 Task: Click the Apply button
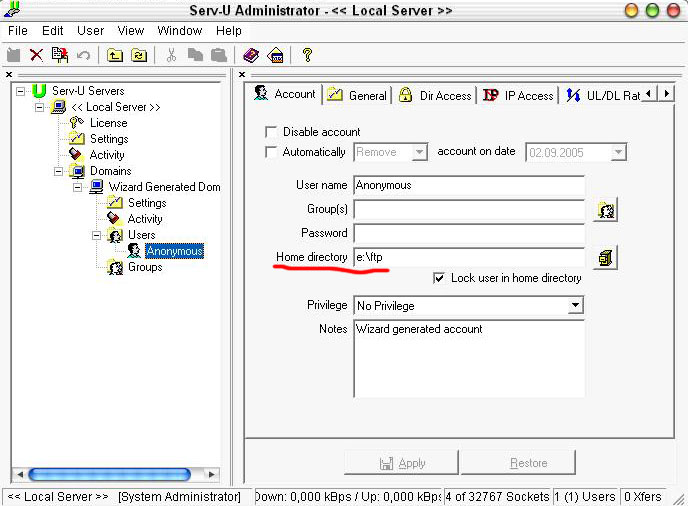(401, 463)
